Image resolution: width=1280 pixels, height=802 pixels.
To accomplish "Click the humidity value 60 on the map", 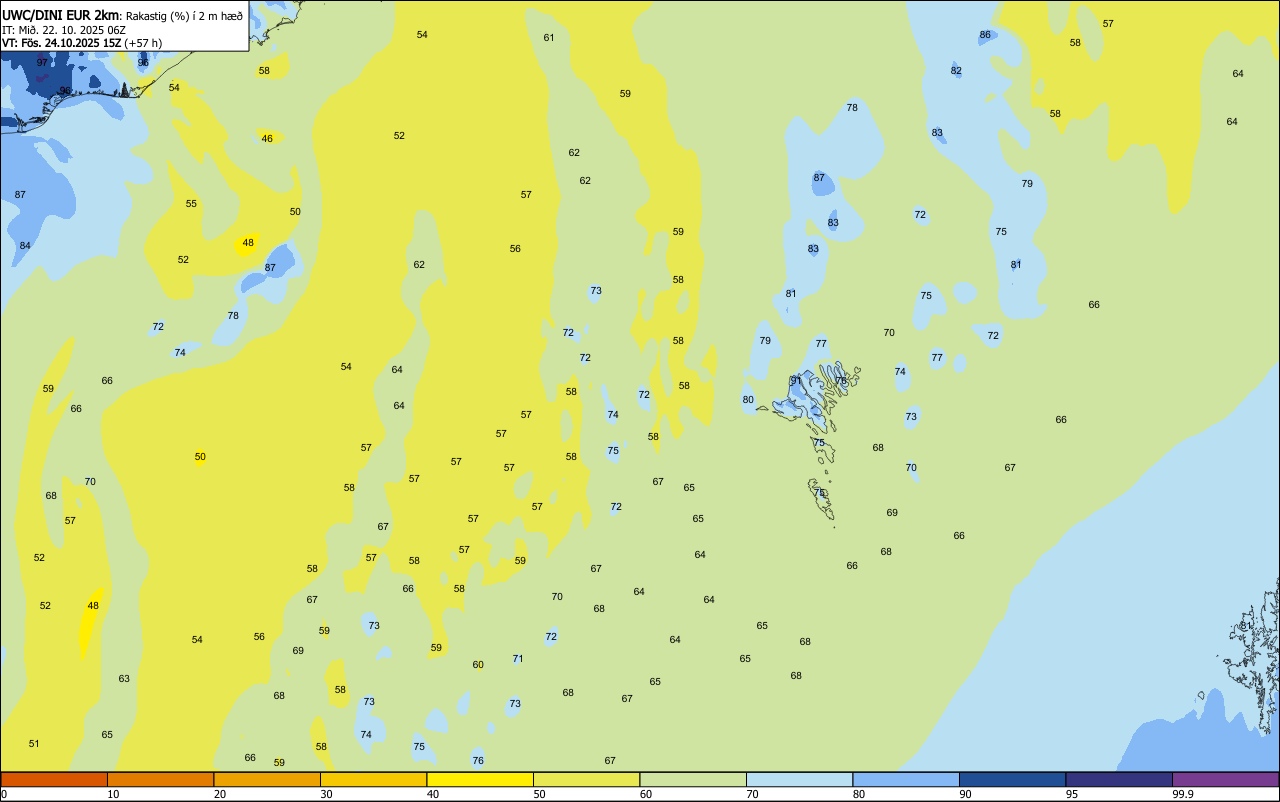I will [478, 664].
